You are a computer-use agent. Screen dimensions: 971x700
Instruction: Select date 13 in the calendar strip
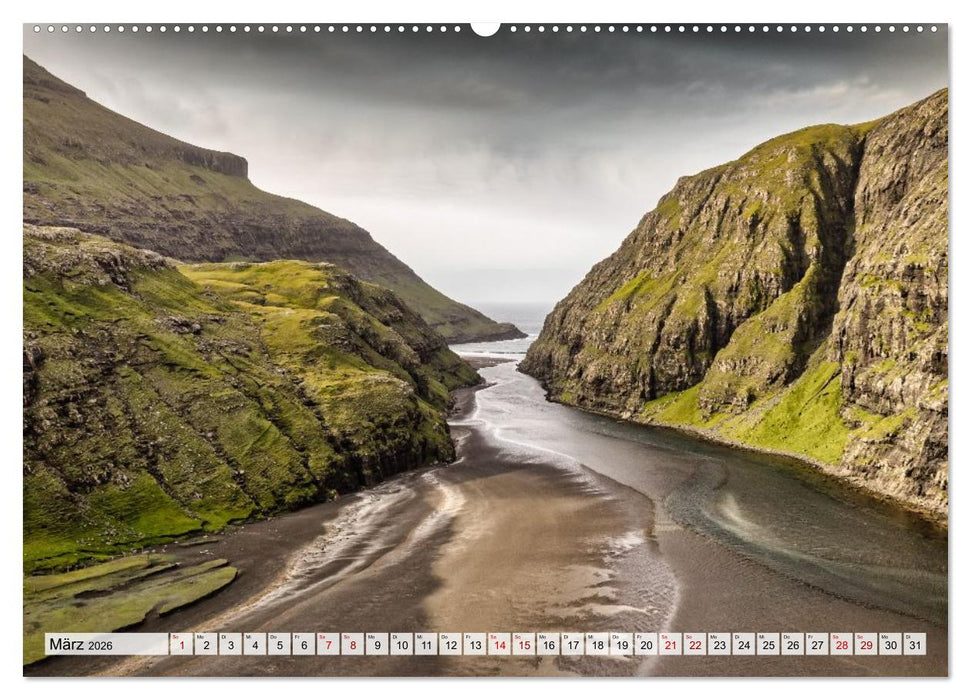pyautogui.click(x=475, y=644)
